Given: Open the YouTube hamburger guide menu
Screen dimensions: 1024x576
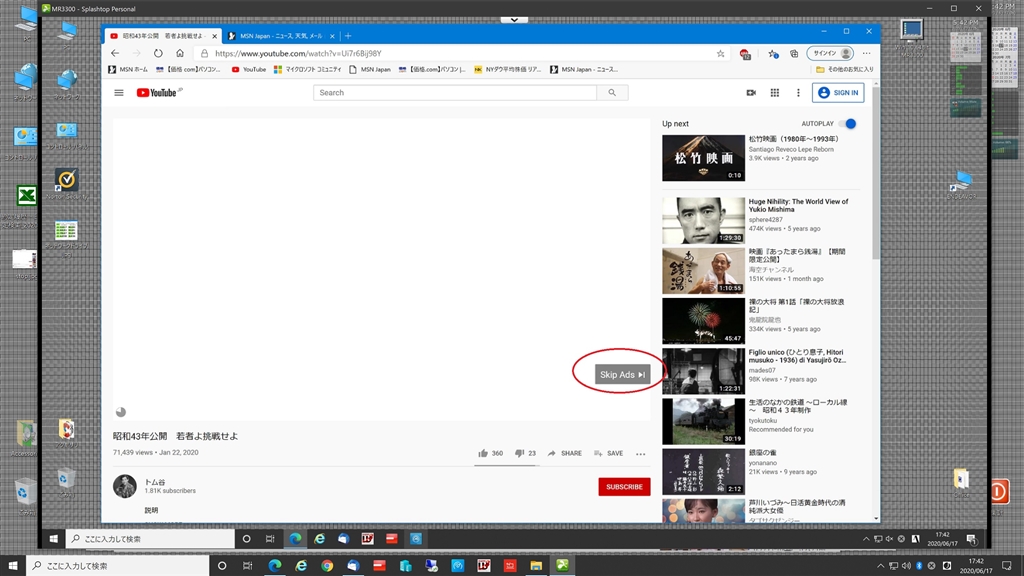Looking at the screenshot, I should click(x=119, y=93).
